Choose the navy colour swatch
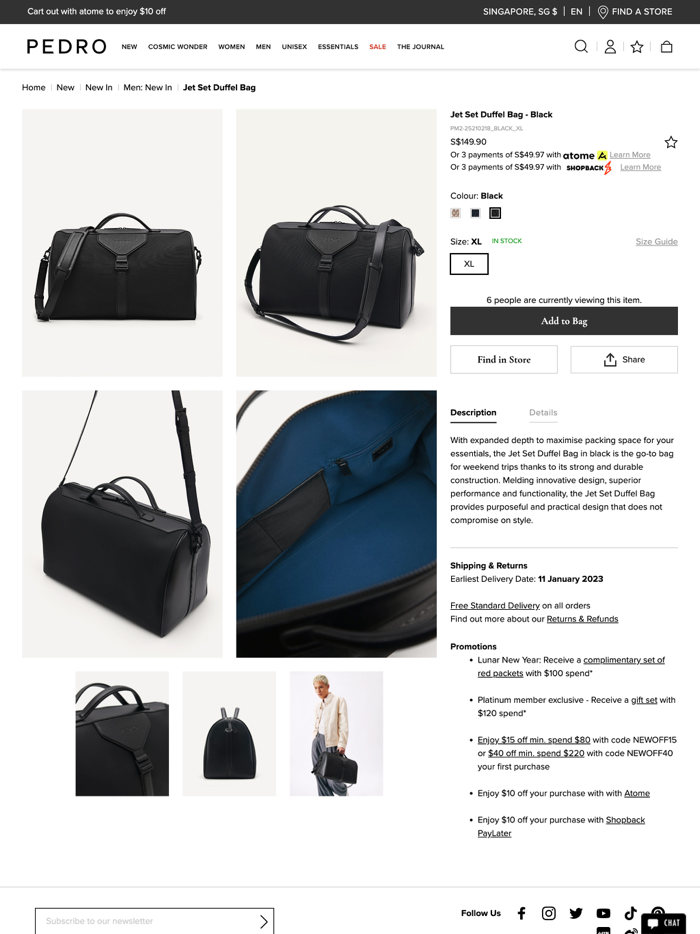Viewport: 700px width, 934px height. tap(475, 213)
